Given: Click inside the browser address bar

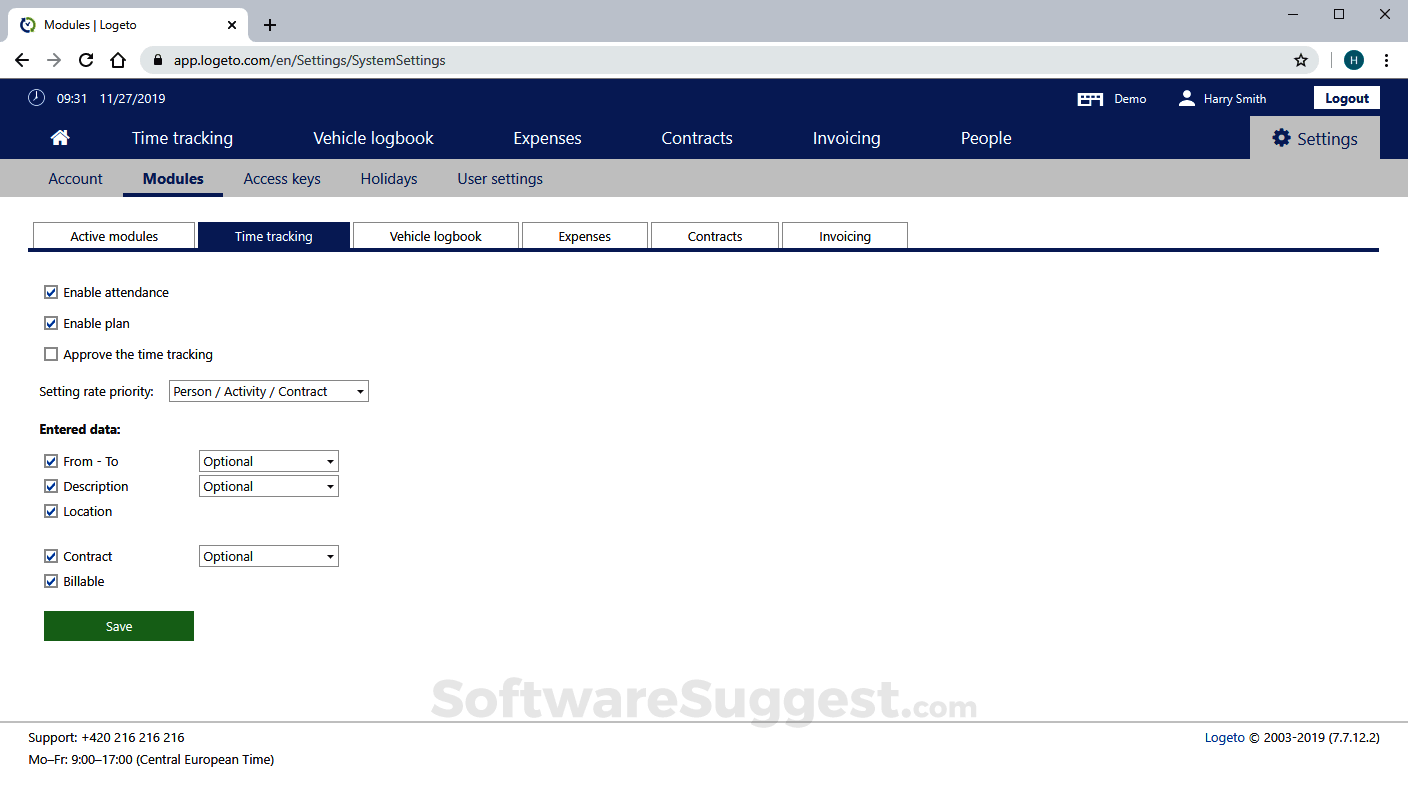Looking at the screenshot, I should pyautogui.click(x=400, y=60).
